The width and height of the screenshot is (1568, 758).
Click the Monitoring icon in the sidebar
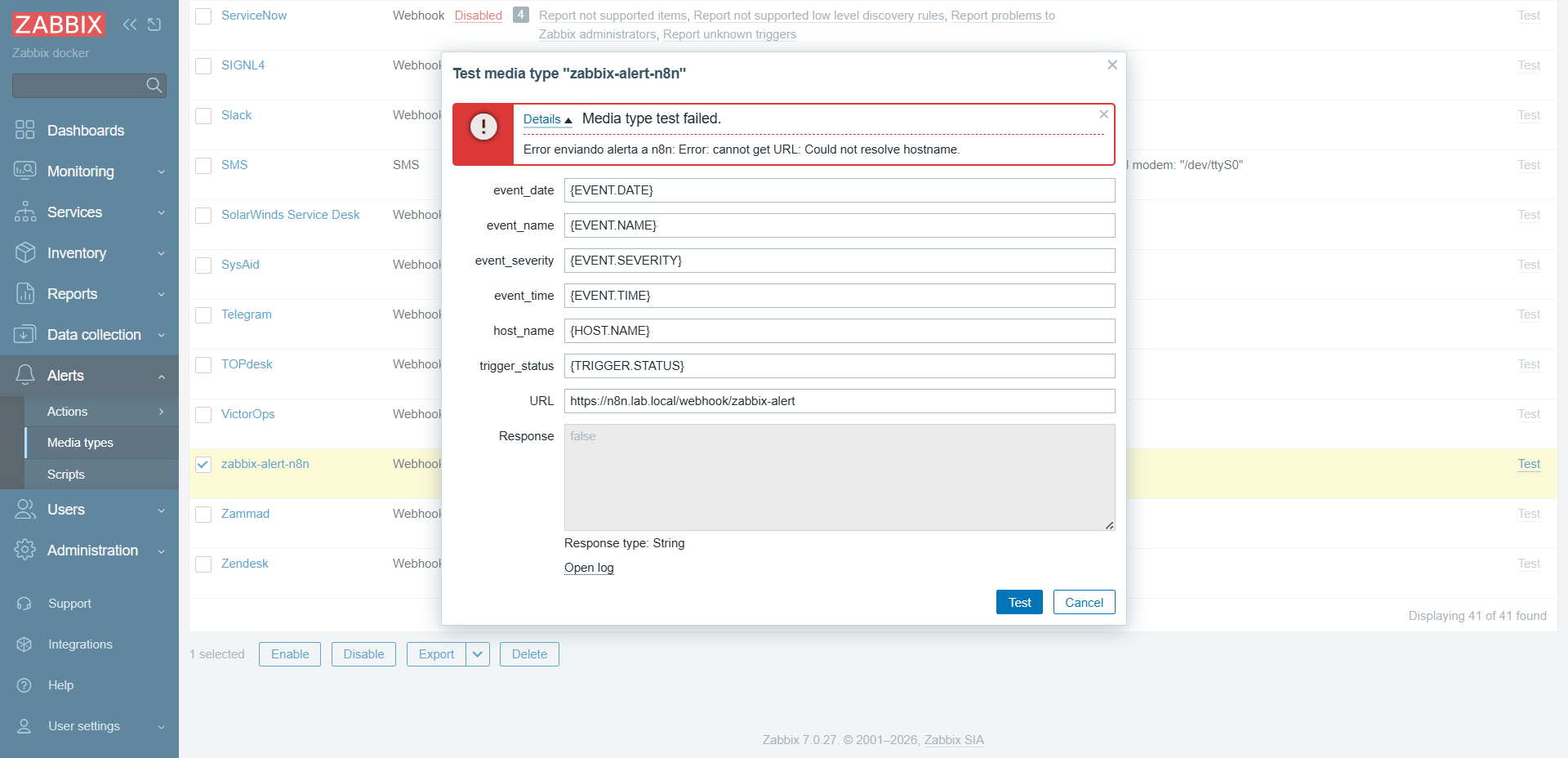[x=25, y=171]
